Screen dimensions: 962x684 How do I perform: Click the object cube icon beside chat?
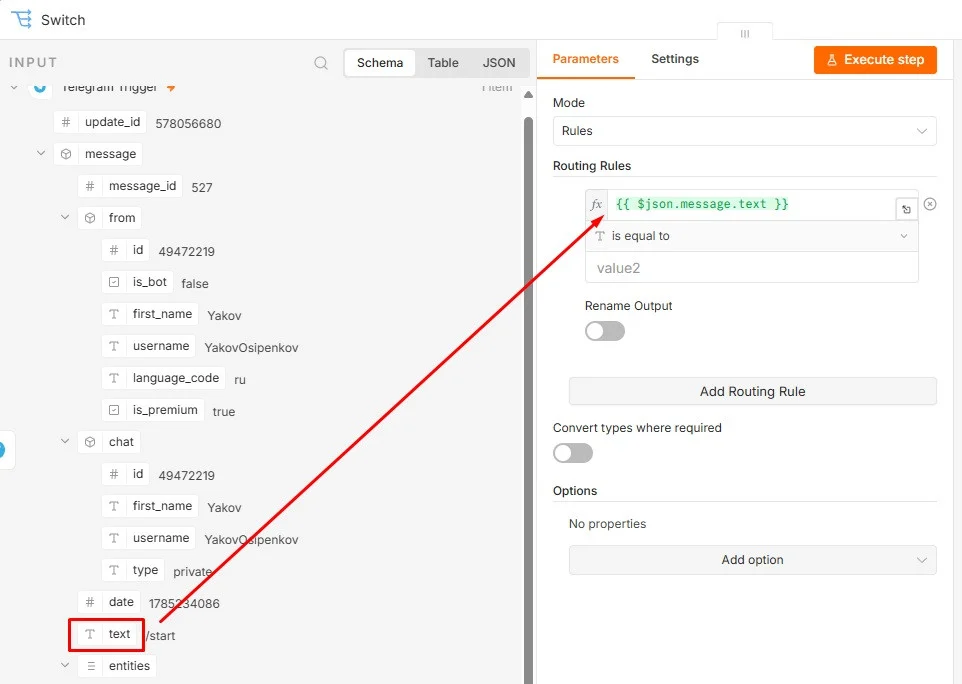[90, 442]
